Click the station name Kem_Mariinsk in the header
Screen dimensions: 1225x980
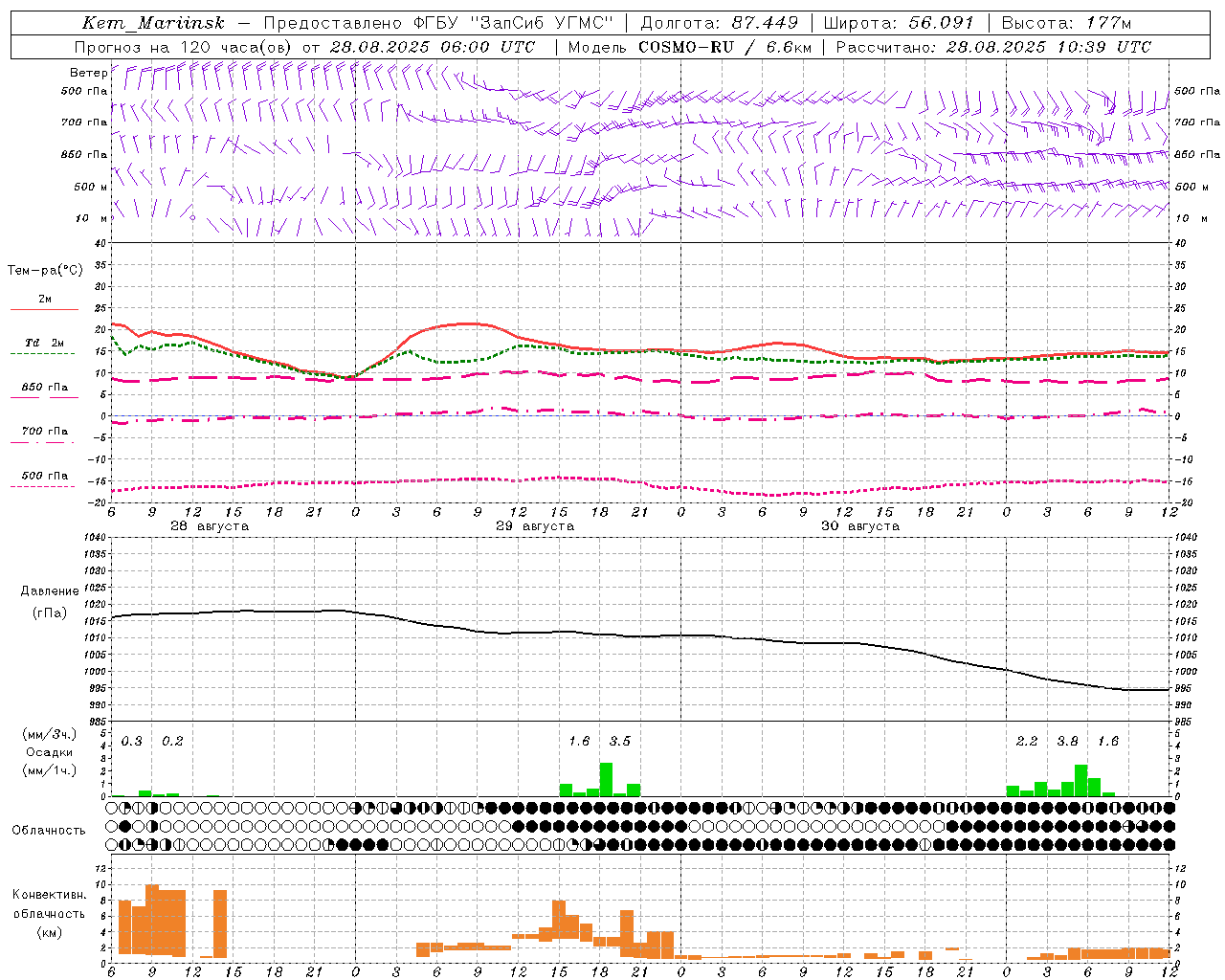[153, 23]
